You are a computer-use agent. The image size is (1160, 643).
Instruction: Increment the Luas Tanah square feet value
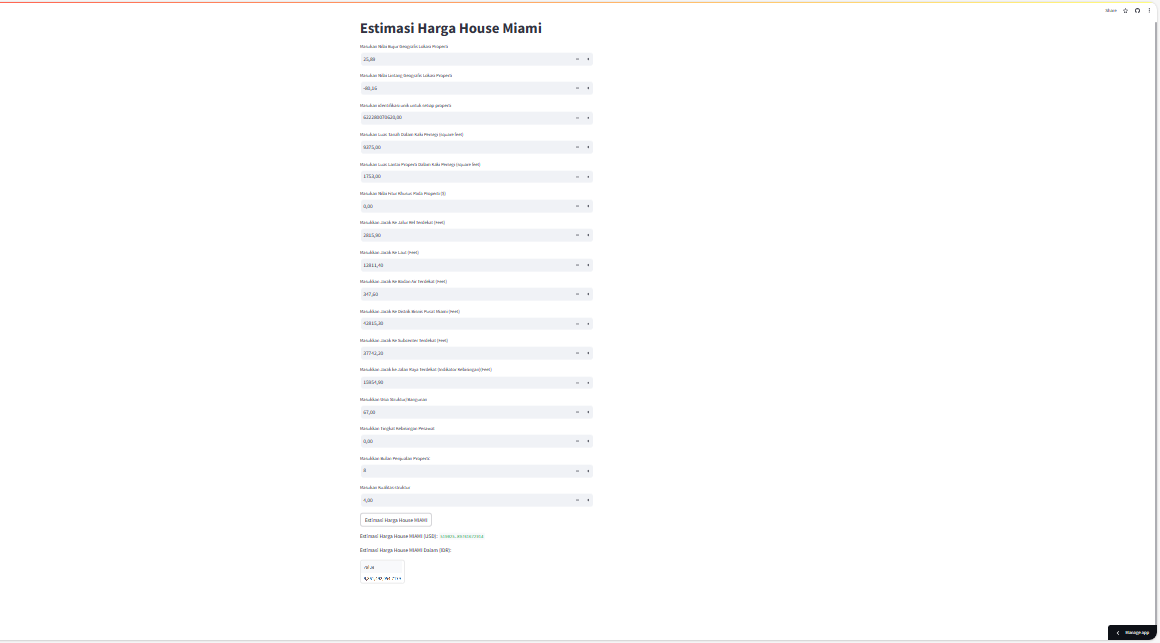pyautogui.click(x=588, y=146)
